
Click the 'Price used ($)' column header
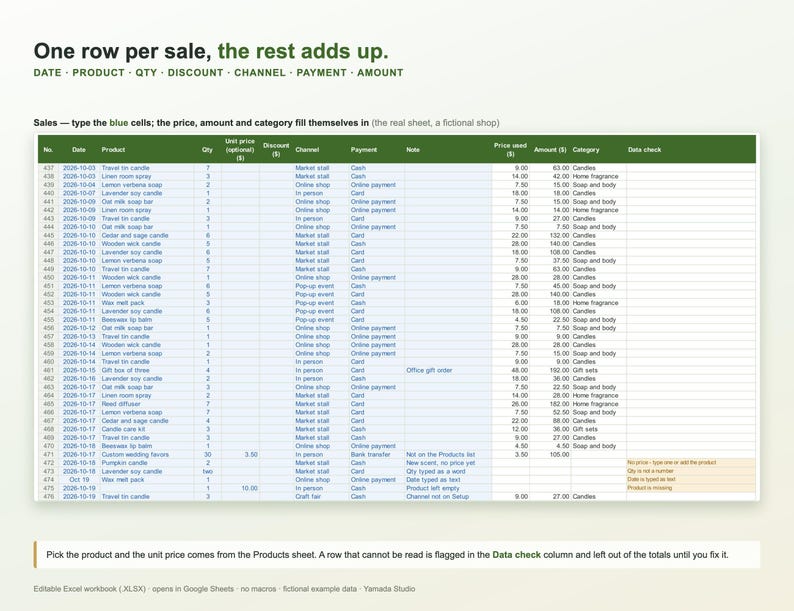coord(510,149)
